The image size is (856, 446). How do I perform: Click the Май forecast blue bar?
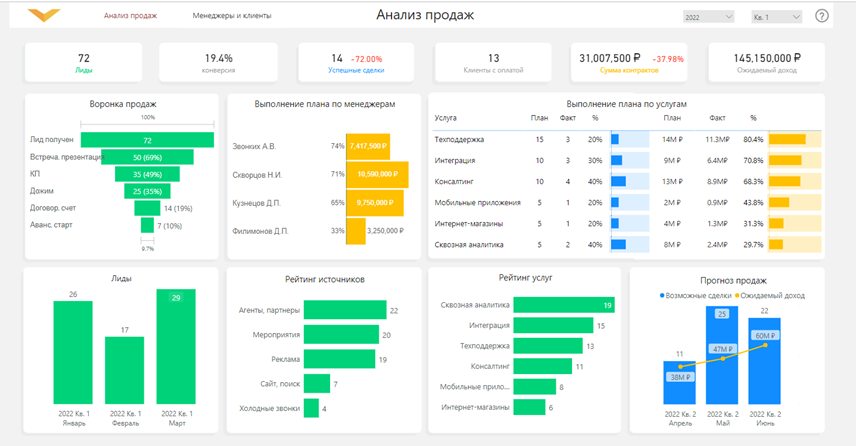click(722, 355)
